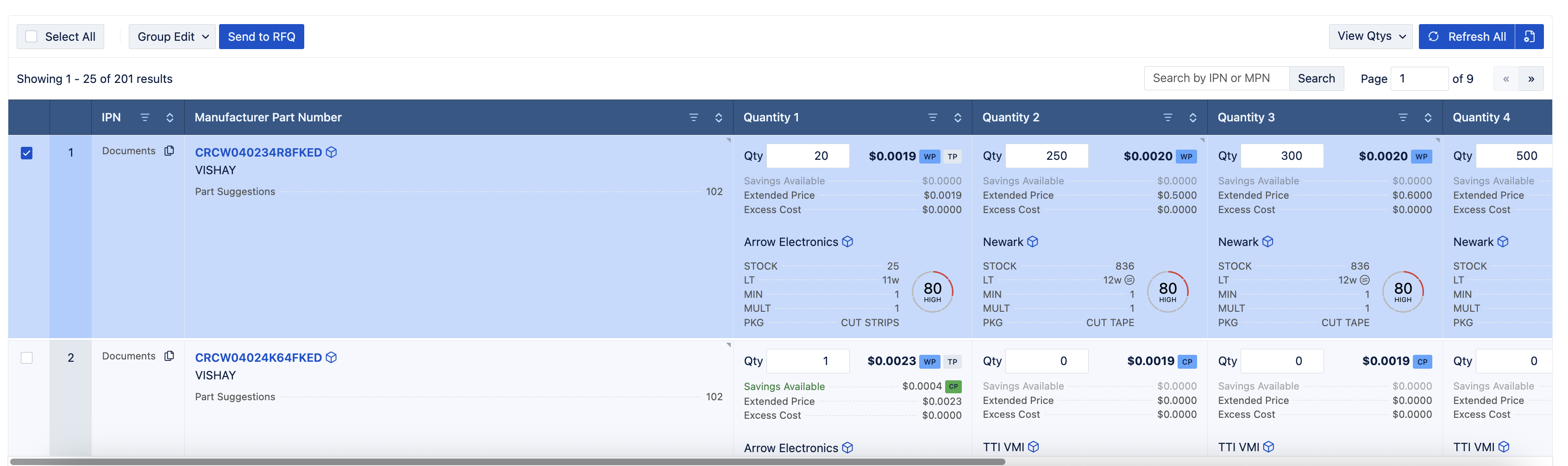Screen dimensions: 1568x466
Task: Edit the Quantity 1 field showing 20
Action: (808, 156)
